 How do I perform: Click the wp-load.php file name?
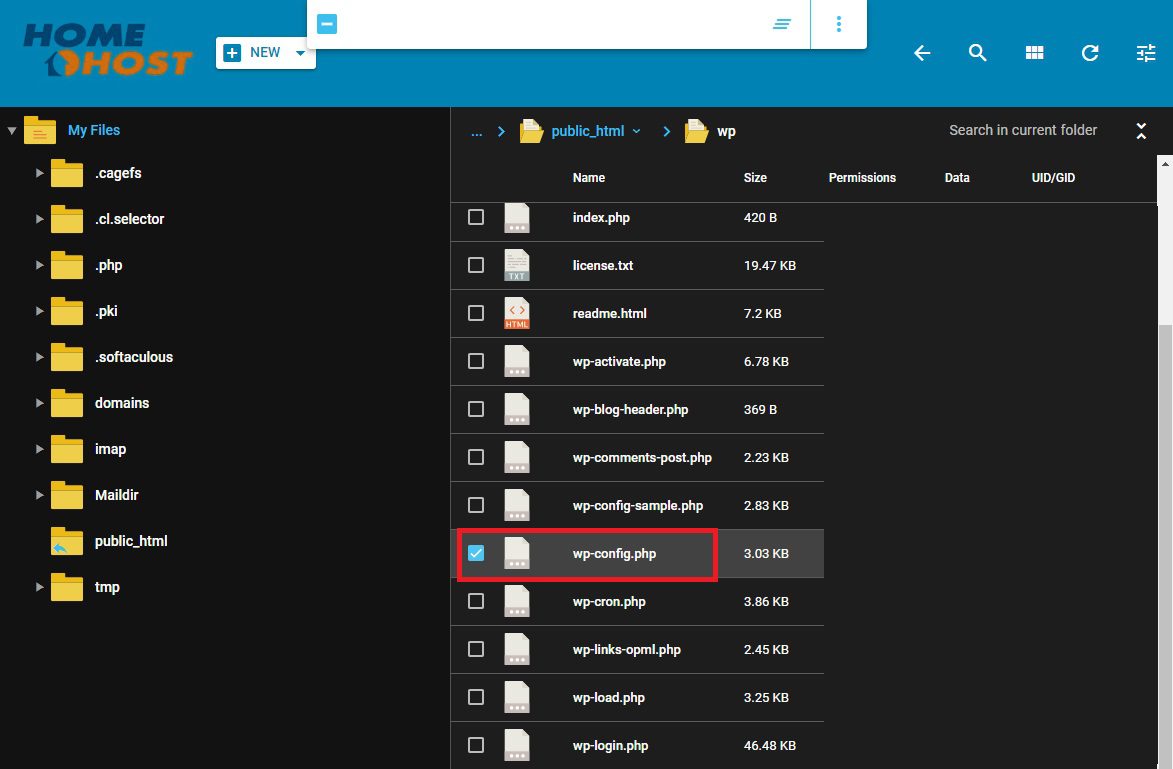click(608, 698)
